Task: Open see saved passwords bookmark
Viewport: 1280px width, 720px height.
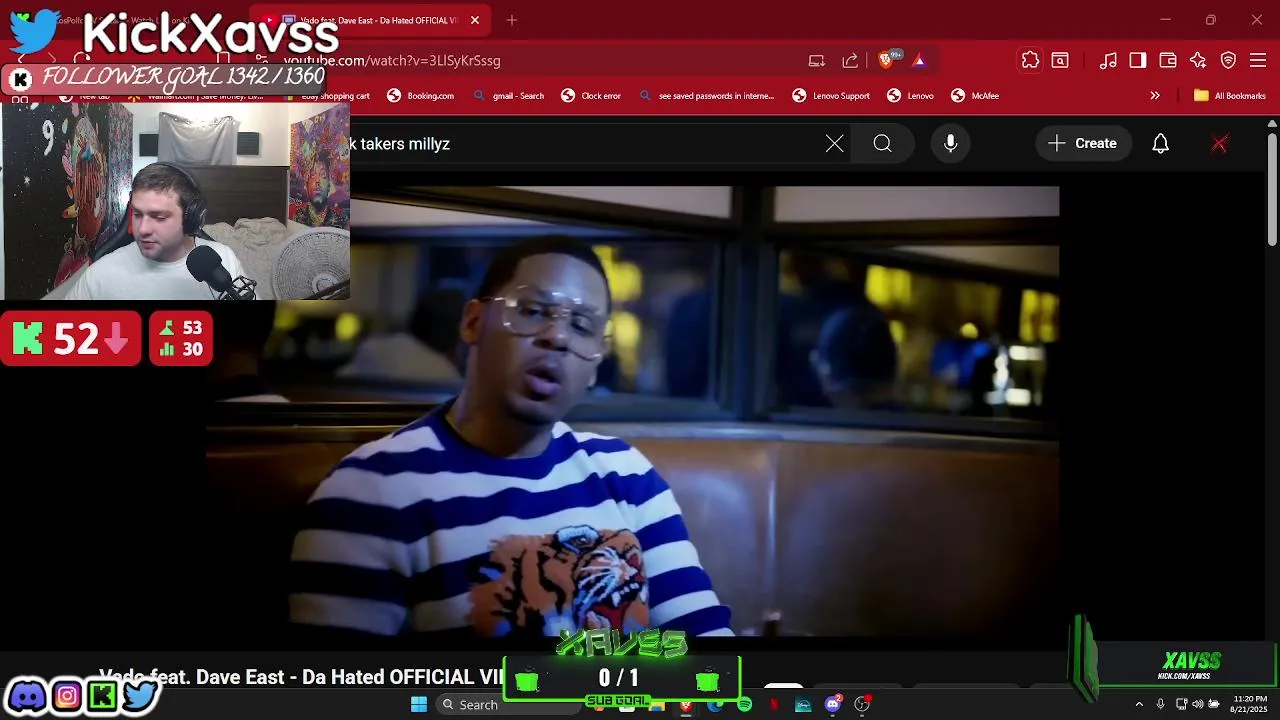Action: click(x=706, y=96)
